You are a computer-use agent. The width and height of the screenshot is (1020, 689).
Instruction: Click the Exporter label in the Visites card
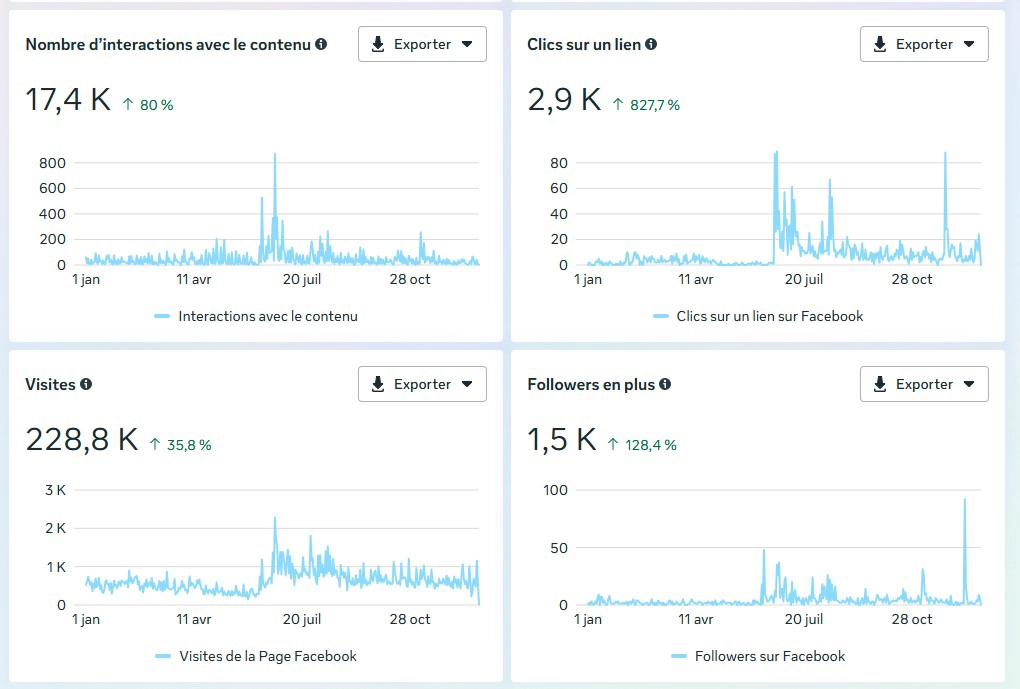point(422,384)
